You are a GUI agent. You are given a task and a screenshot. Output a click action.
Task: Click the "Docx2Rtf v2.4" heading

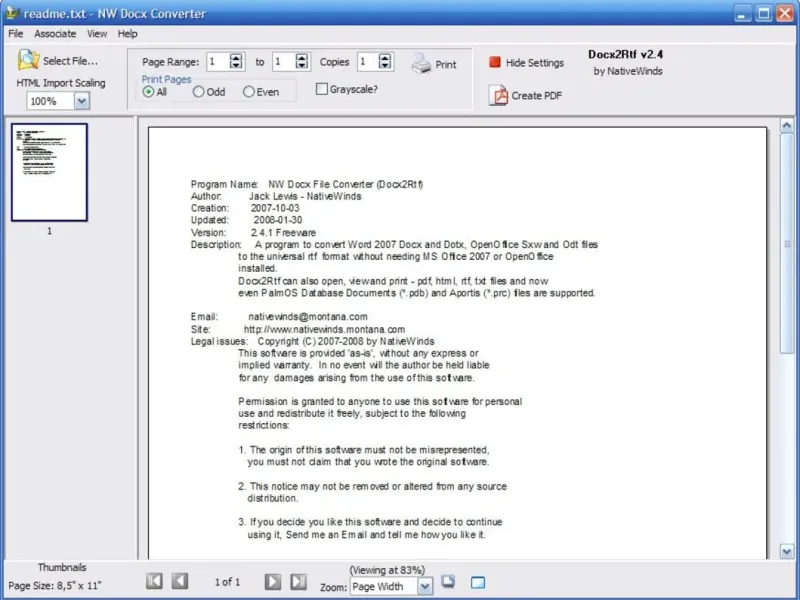click(x=626, y=54)
